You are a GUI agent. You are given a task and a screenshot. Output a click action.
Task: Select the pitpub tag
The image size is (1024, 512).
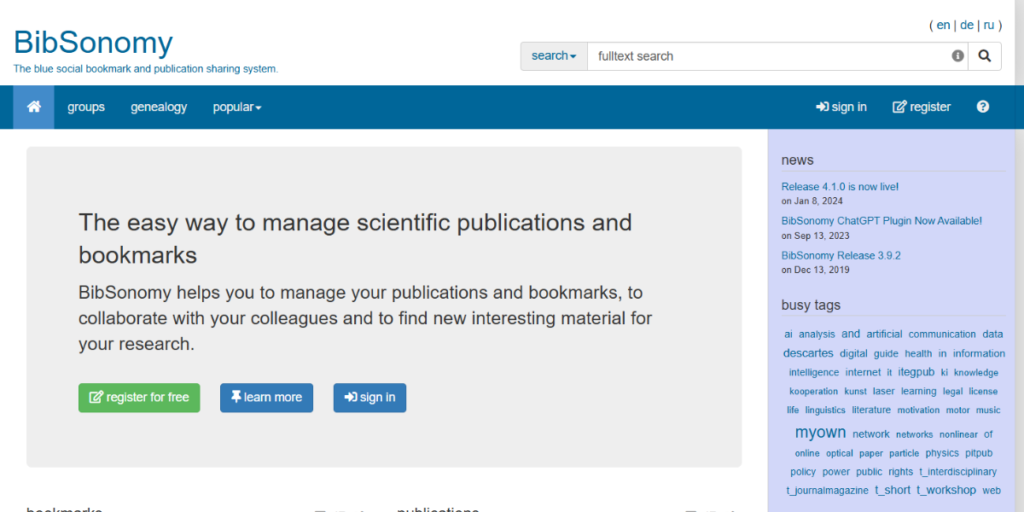click(x=979, y=453)
